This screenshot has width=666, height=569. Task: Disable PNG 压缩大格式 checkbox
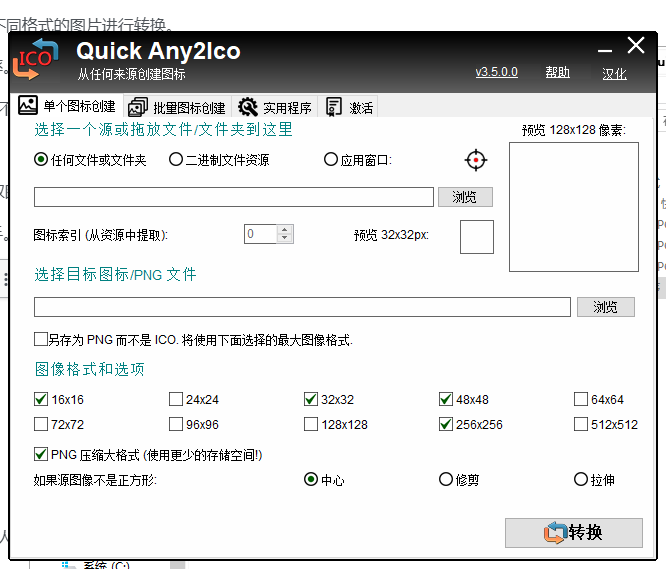41,454
